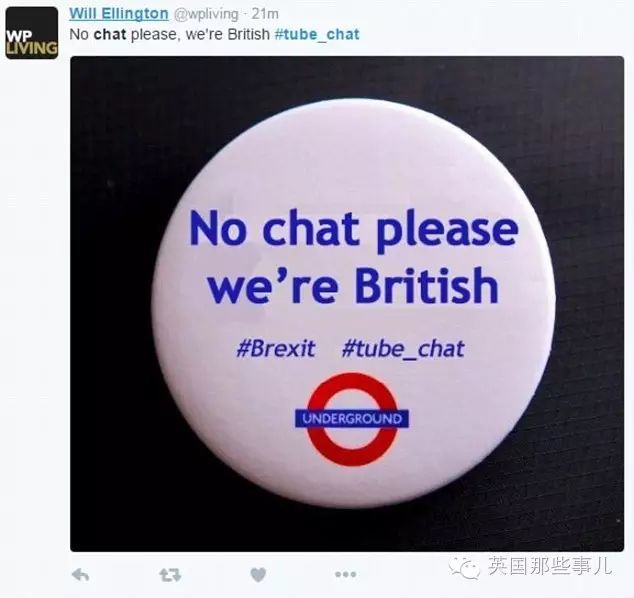The width and height of the screenshot is (634, 598).
Task: Click the #Brexit text on the badge
Action: (x=276, y=349)
